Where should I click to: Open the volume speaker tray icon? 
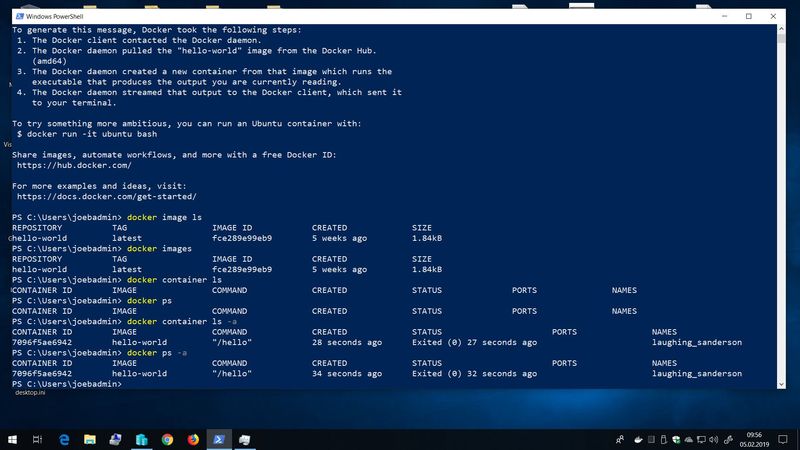click(714, 439)
